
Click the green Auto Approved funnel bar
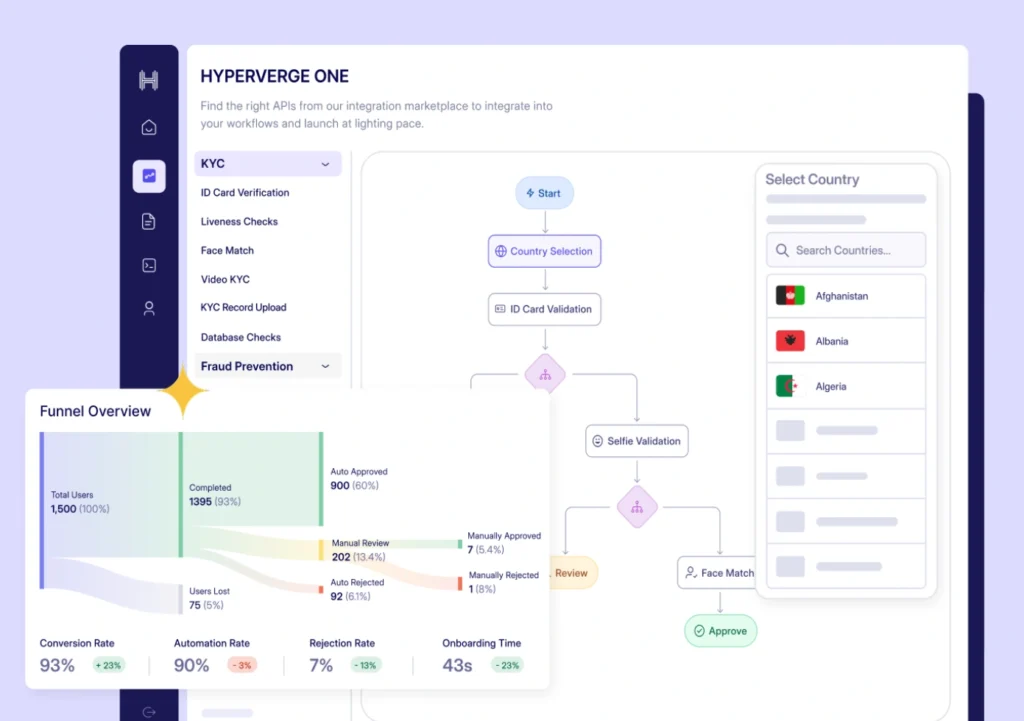[x=321, y=479]
